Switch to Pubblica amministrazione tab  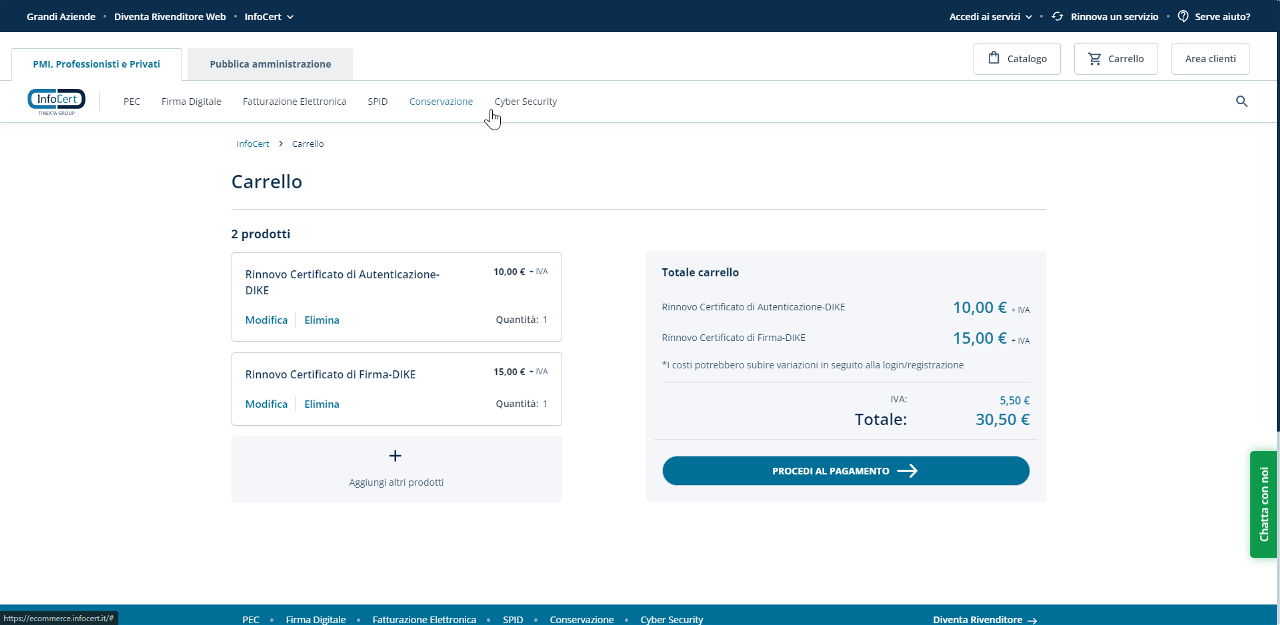270,64
